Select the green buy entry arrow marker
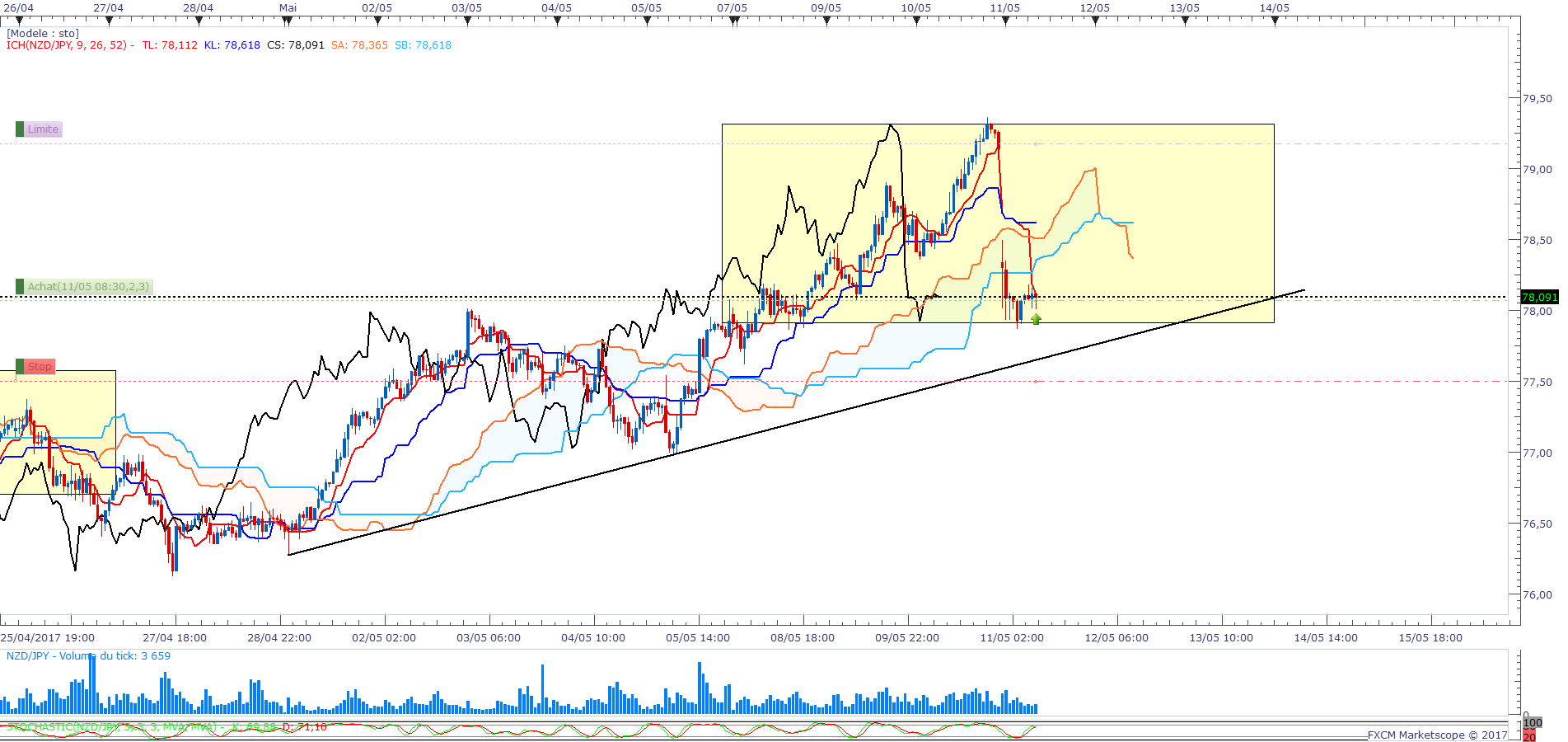The width and height of the screenshot is (1568, 742). pyautogui.click(x=1036, y=319)
